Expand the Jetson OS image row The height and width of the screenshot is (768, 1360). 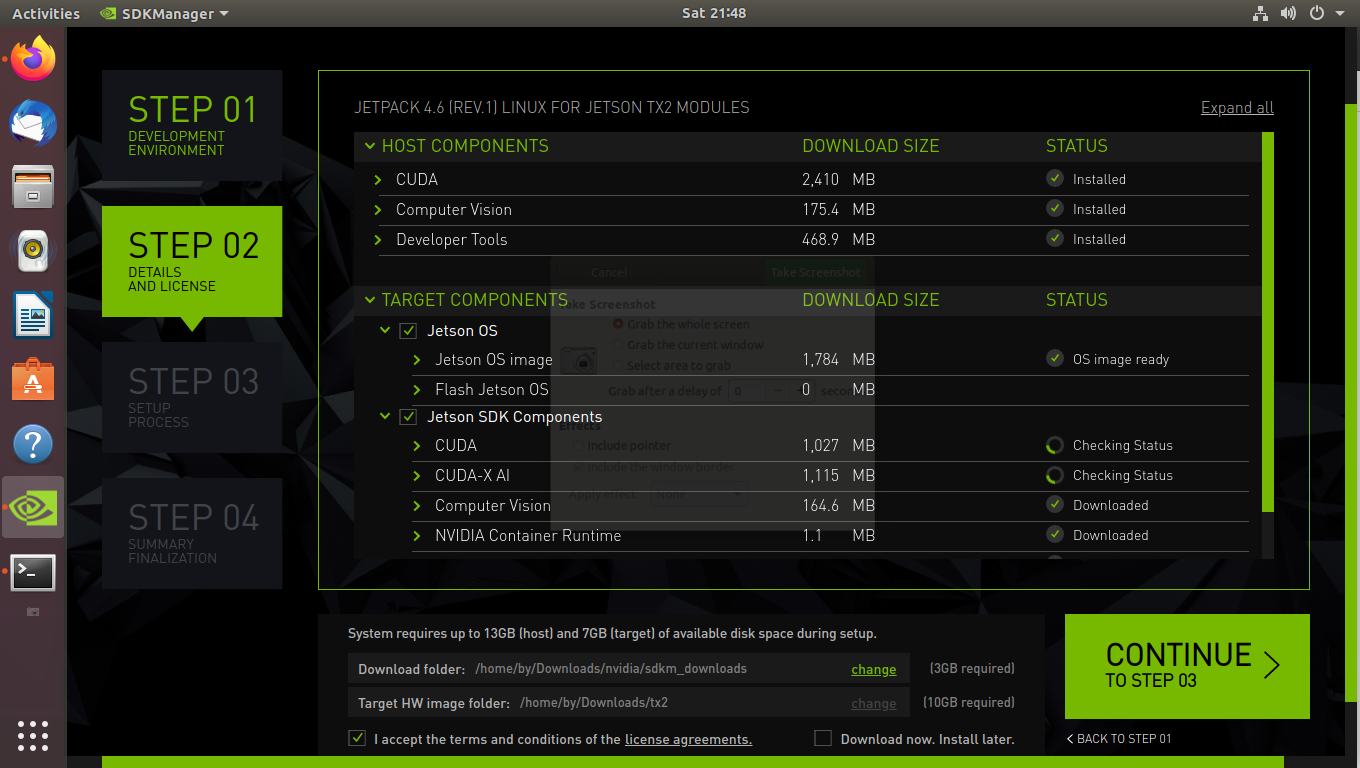[x=418, y=360]
